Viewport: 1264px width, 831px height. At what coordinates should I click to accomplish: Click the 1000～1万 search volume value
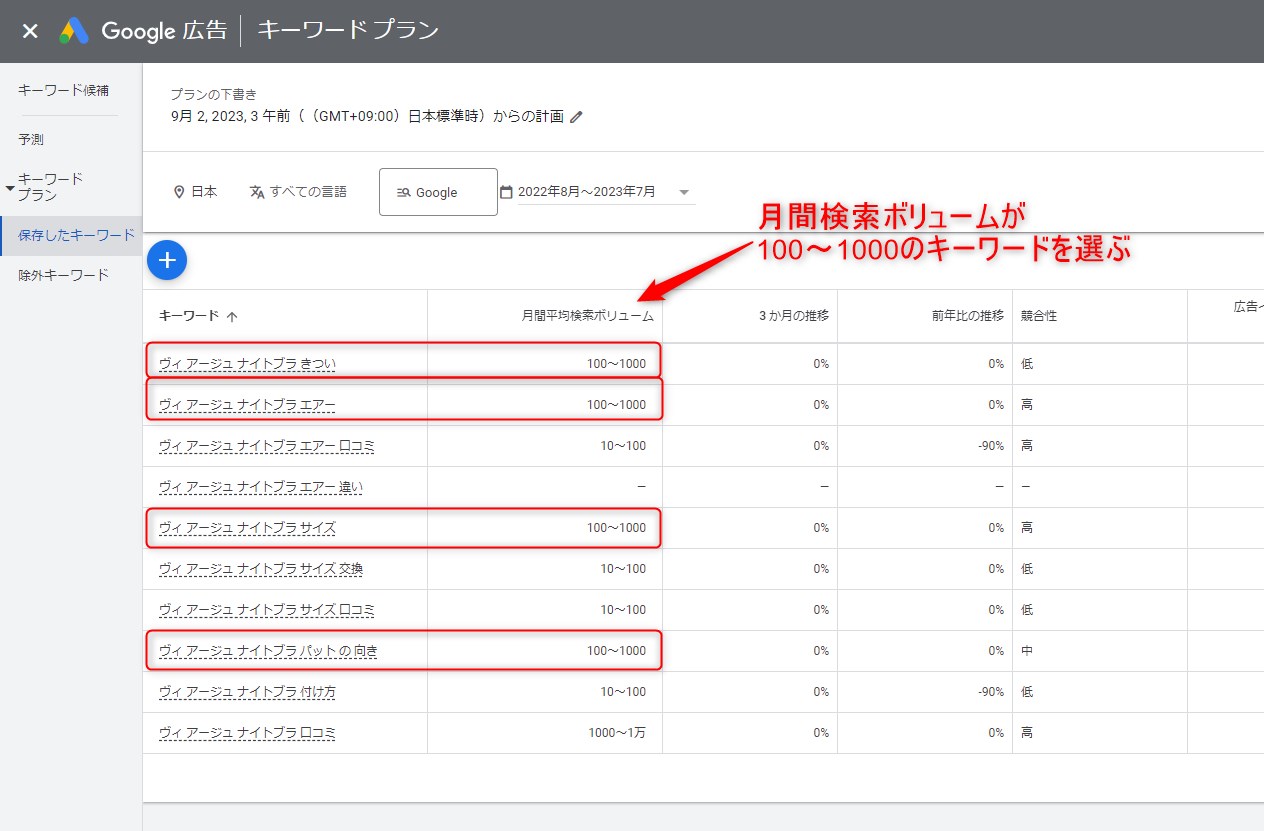pos(617,733)
